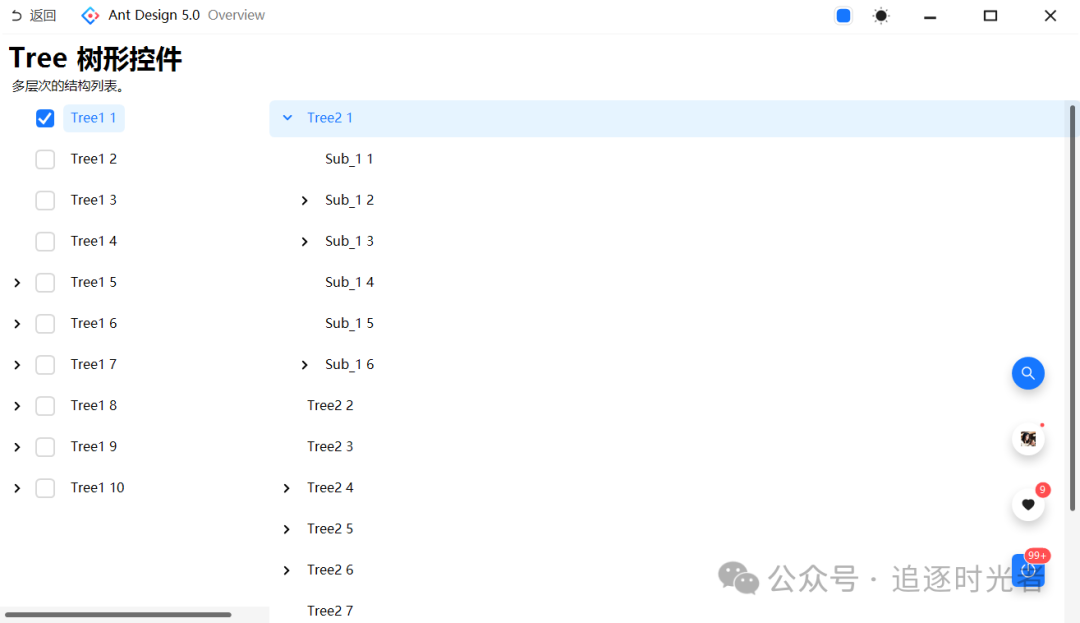Click the floating button with 99+ badge
Viewport: 1080px width, 623px height.
pos(1028,570)
